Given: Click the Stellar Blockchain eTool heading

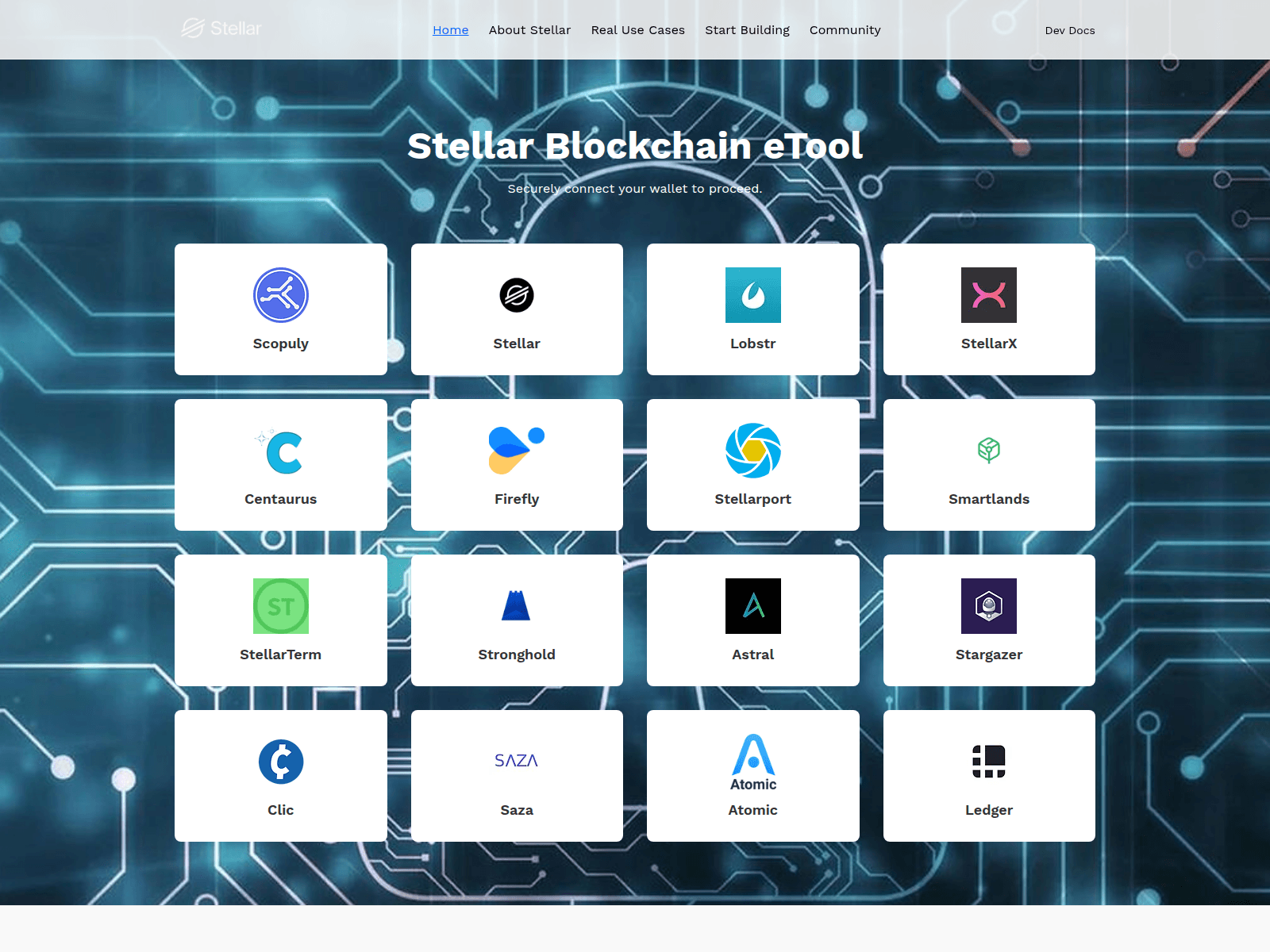Looking at the screenshot, I should [635, 146].
